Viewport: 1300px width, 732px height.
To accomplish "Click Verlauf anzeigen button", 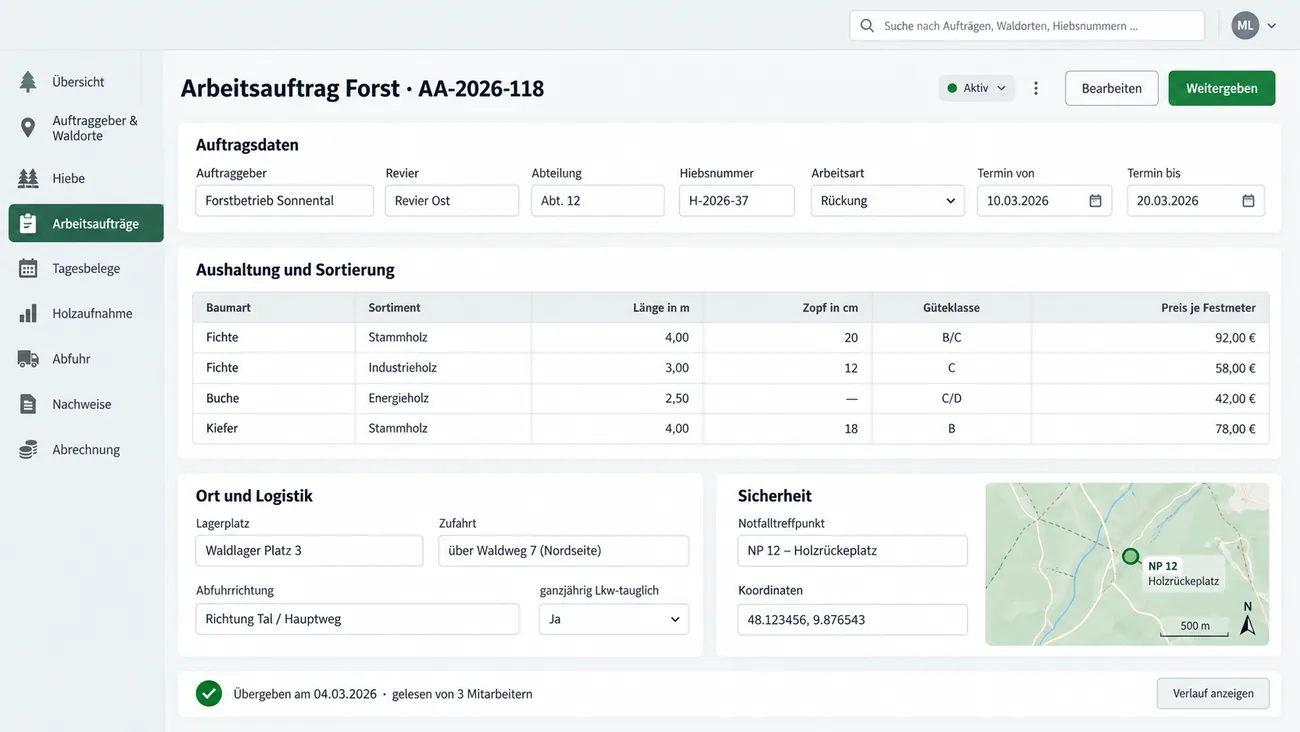I will pyautogui.click(x=1213, y=693).
